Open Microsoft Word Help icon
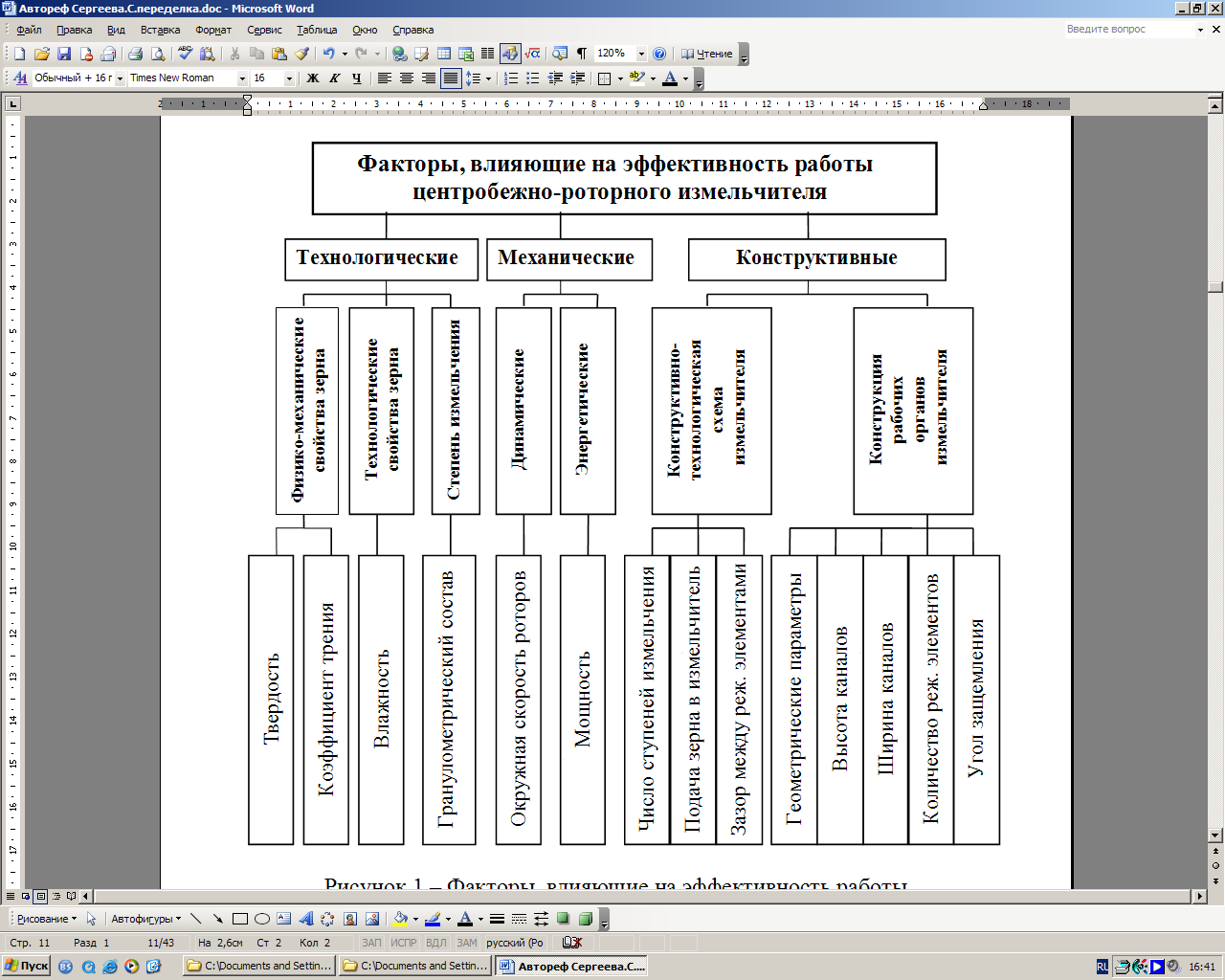Viewport: 1225px width, 980px height. pyautogui.click(x=659, y=54)
